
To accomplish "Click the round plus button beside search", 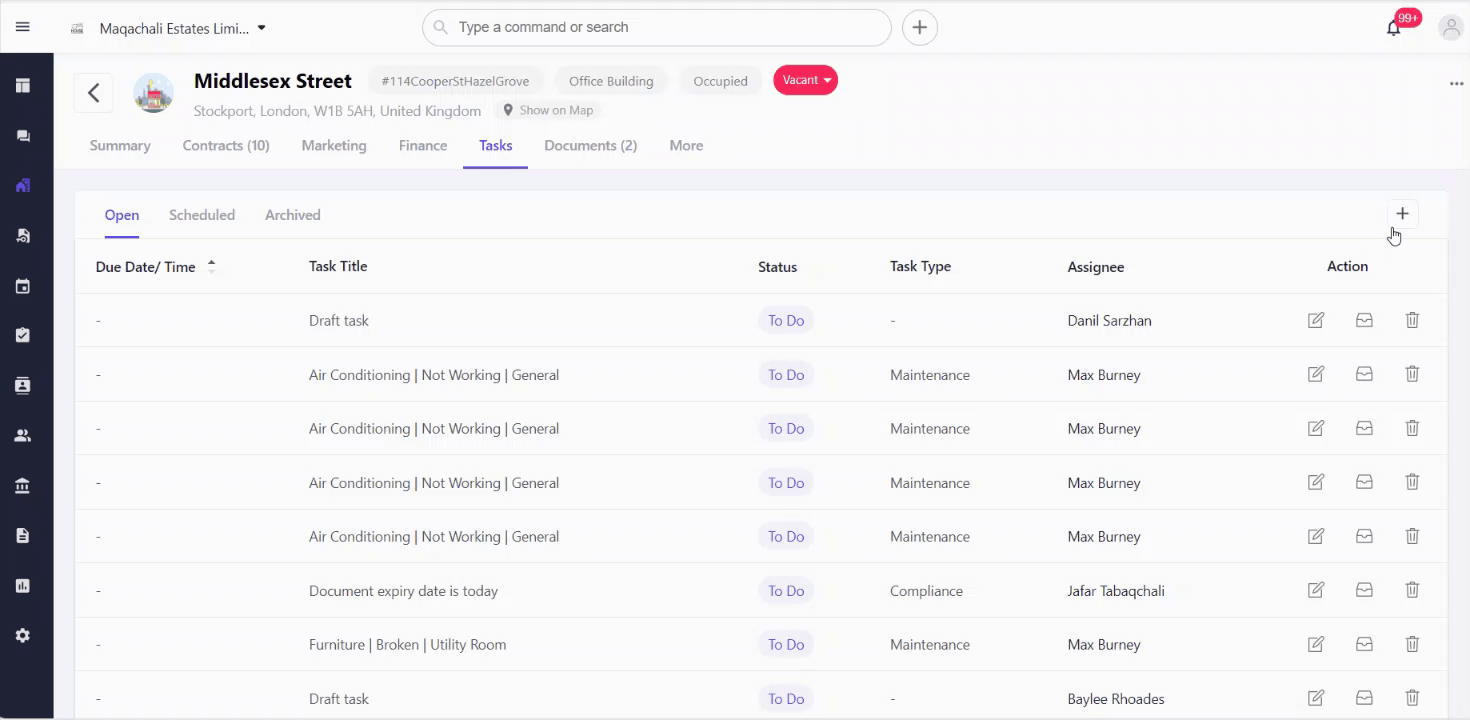I will tap(920, 27).
